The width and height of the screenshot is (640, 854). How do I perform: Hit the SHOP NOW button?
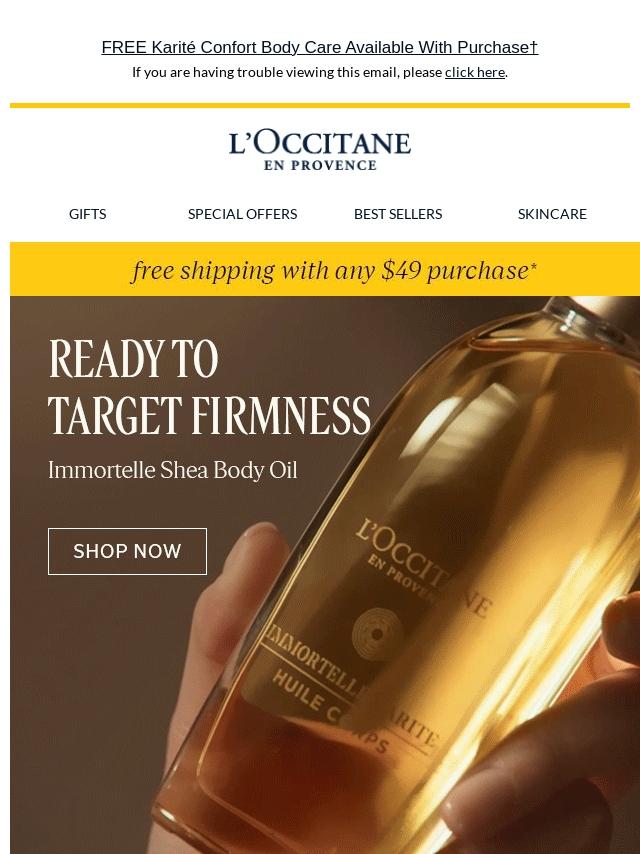tap(127, 551)
